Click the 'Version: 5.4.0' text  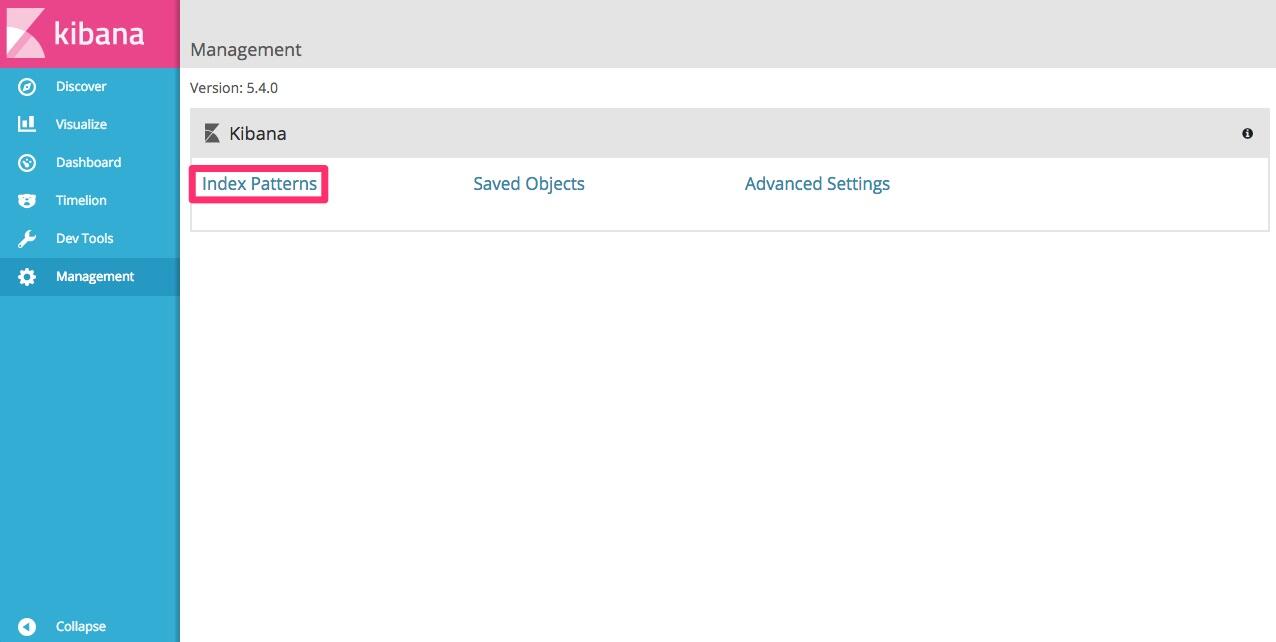(x=234, y=88)
